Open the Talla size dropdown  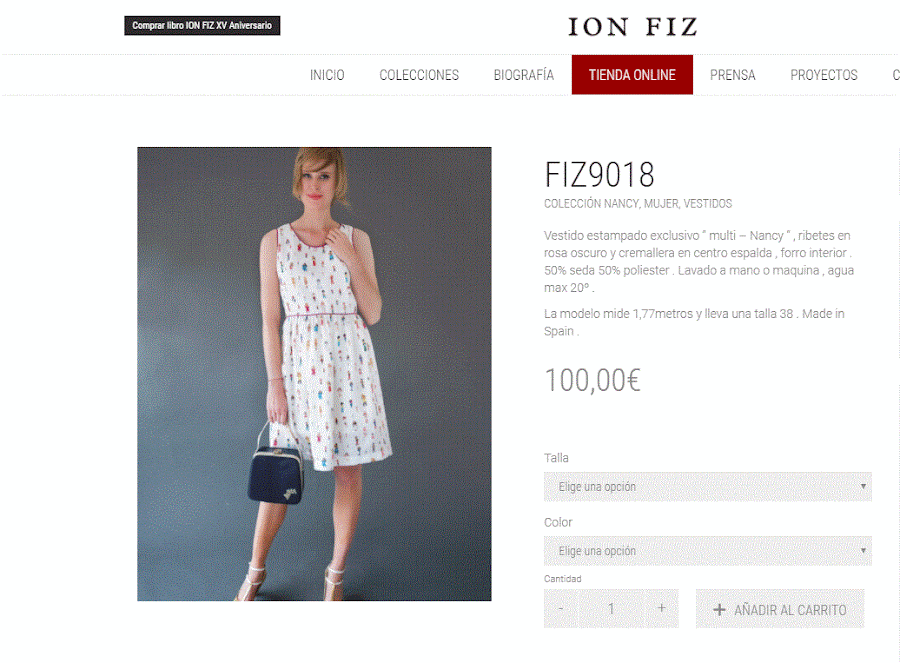click(x=708, y=487)
